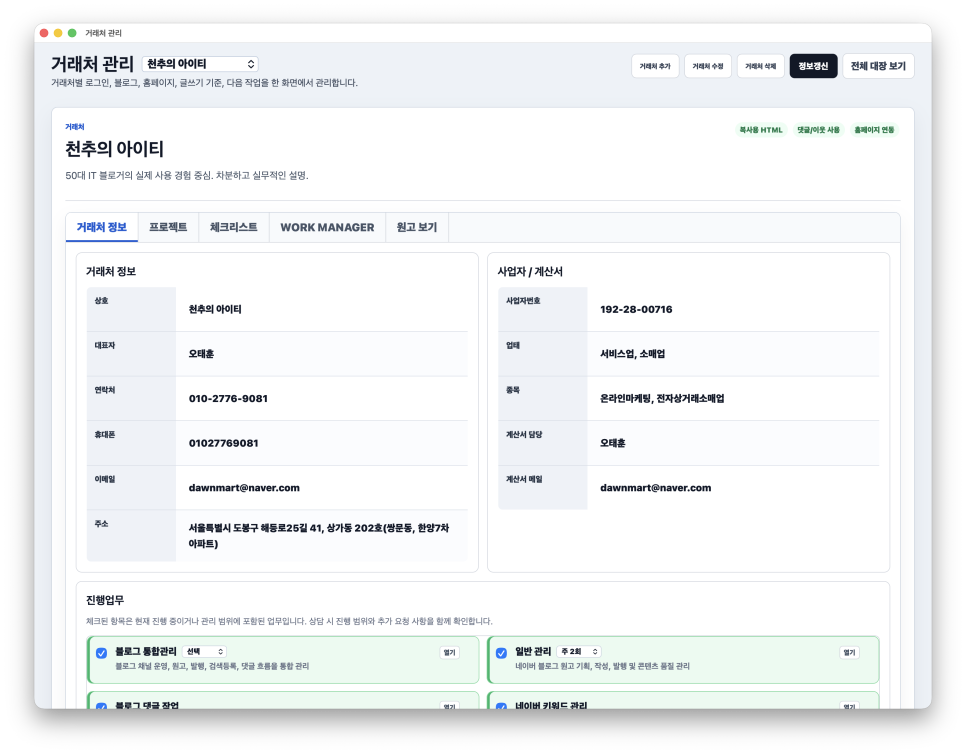The width and height of the screenshot is (966, 754).
Task: Go to the 원고 보기 tab
Action: point(417,227)
